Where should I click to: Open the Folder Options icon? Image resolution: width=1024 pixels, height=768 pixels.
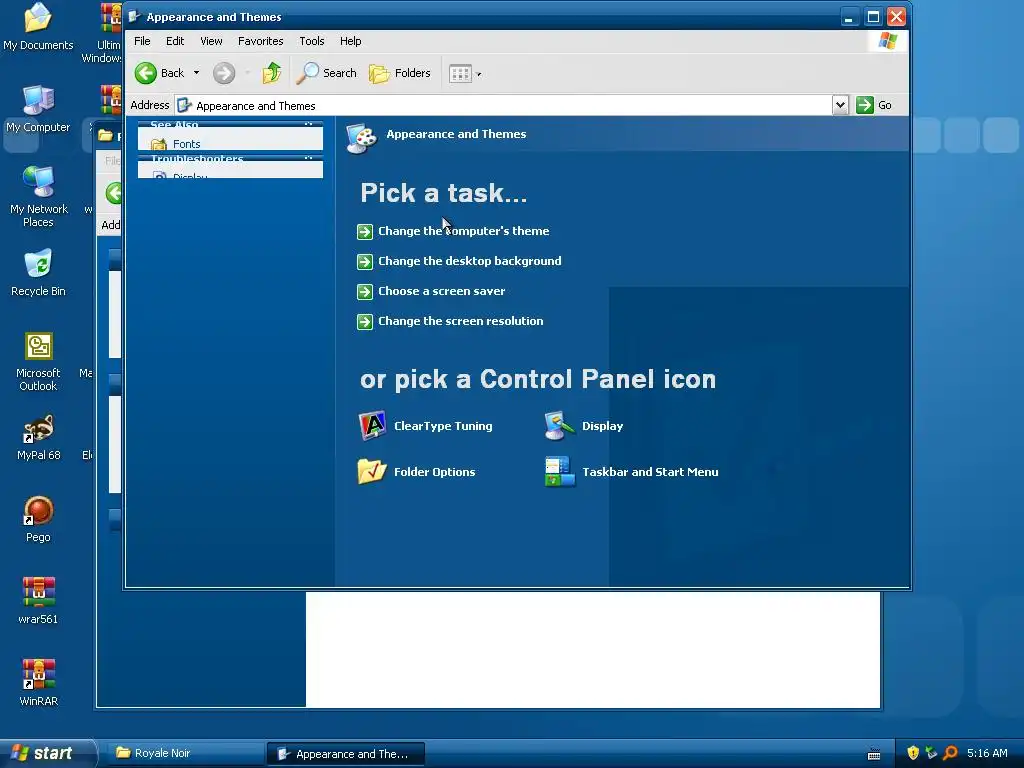(x=372, y=472)
